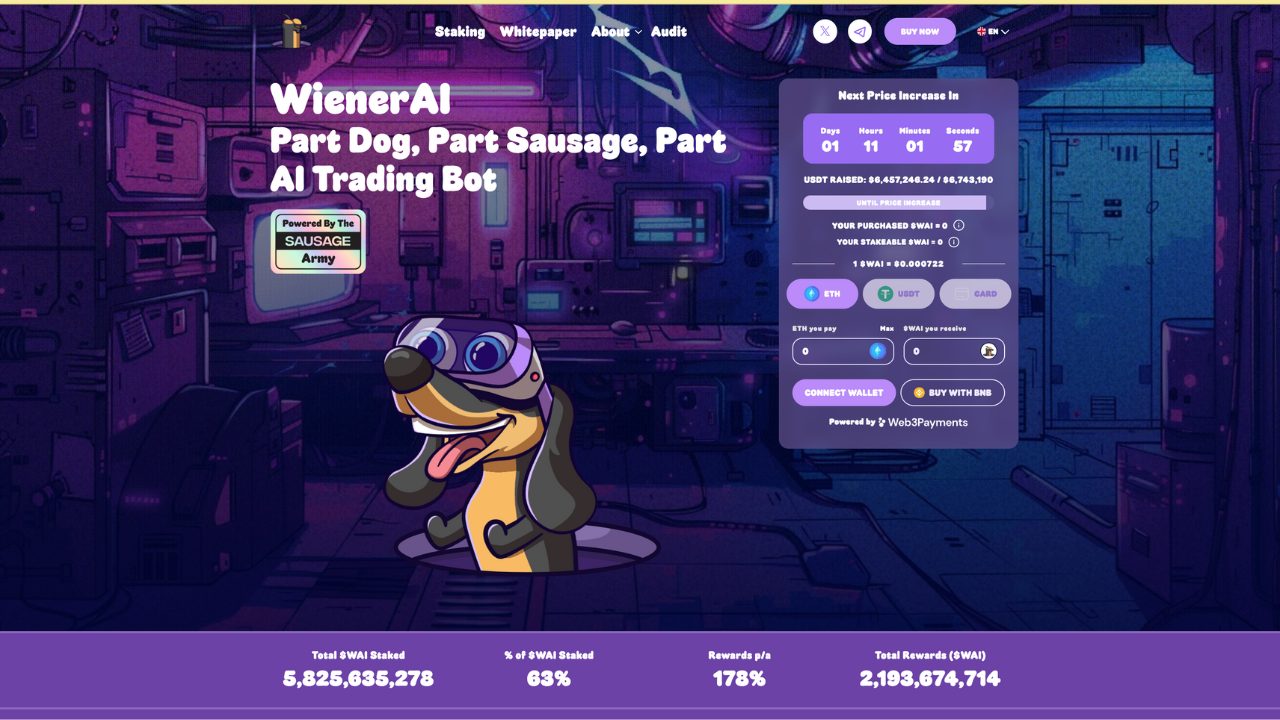The image size is (1280, 720).
Task: Click the WAI token icon in receive field
Action: click(x=988, y=351)
